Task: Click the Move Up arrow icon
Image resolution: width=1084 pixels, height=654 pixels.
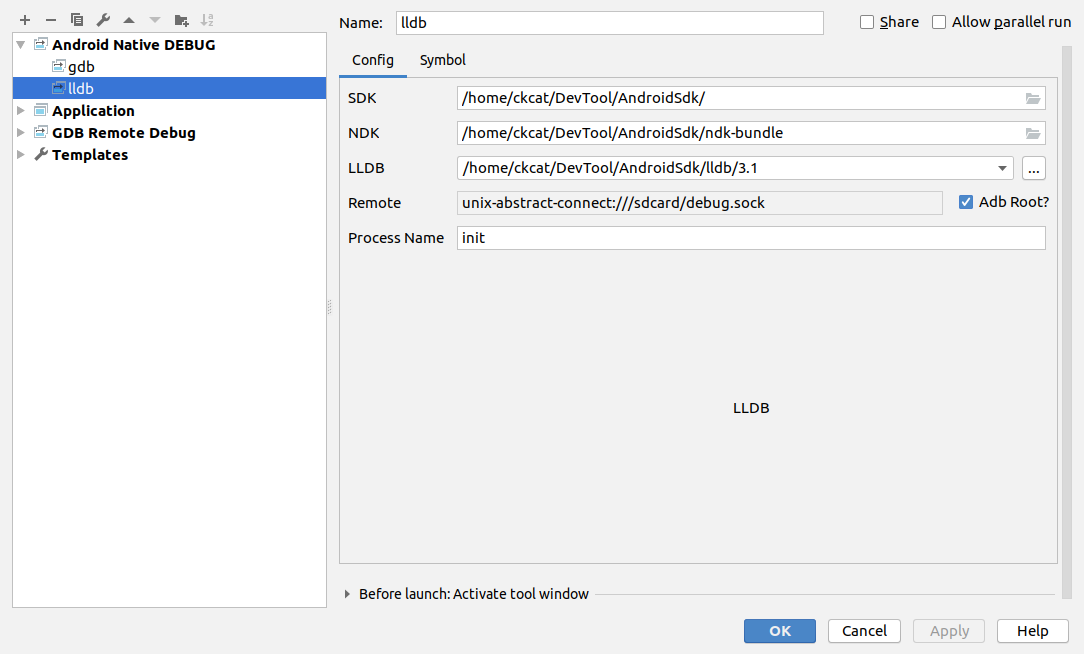Action: coord(129,20)
